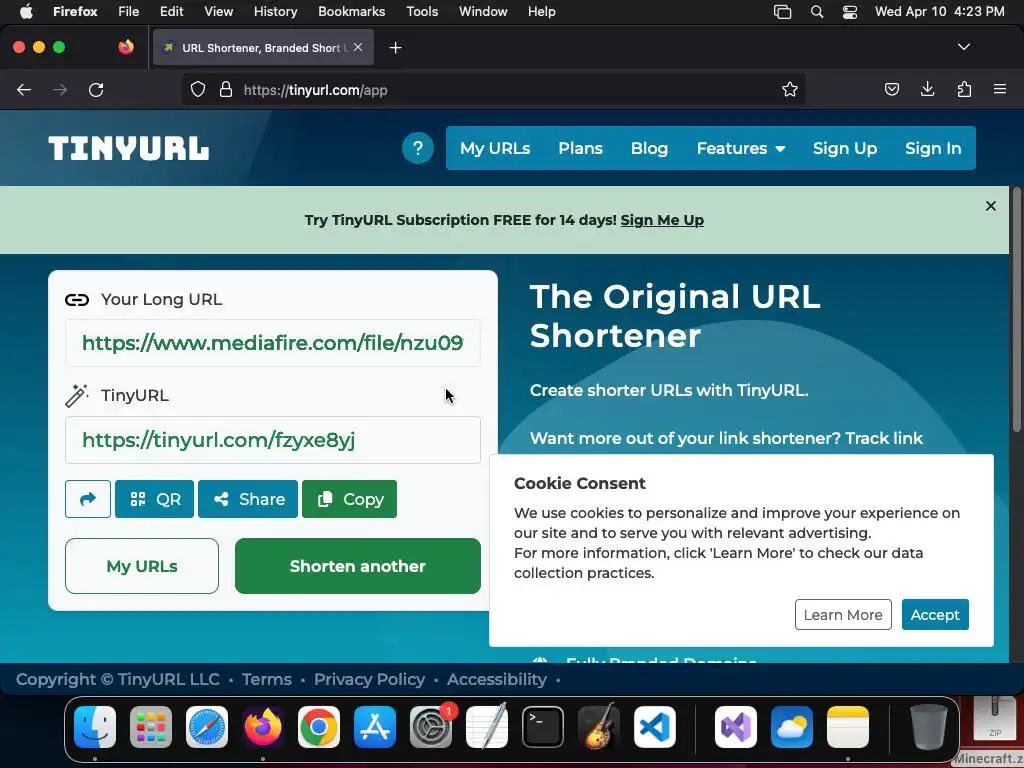This screenshot has width=1024, height=768.
Task: Open My URLs in the navigation bar
Action: click(495, 148)
